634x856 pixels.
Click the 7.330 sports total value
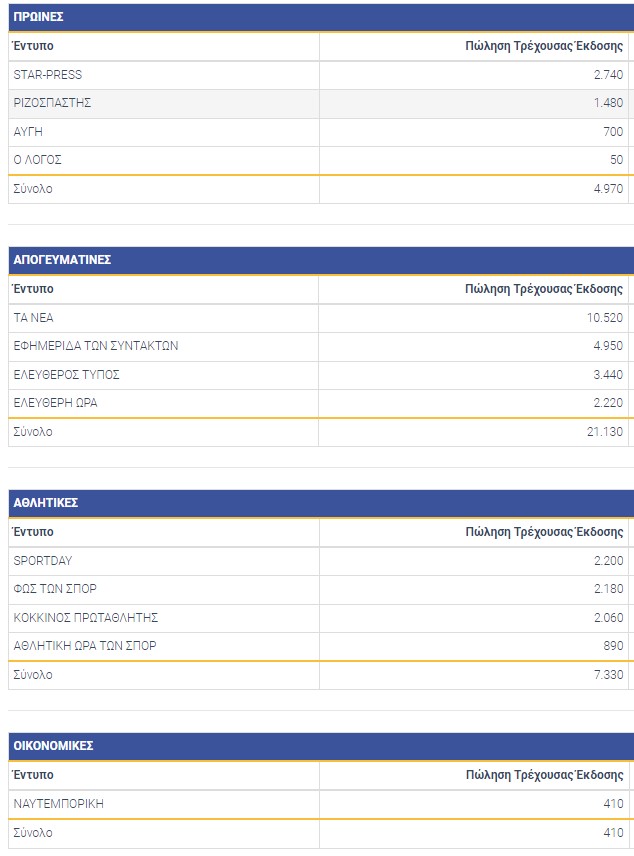tap(608, 675)
